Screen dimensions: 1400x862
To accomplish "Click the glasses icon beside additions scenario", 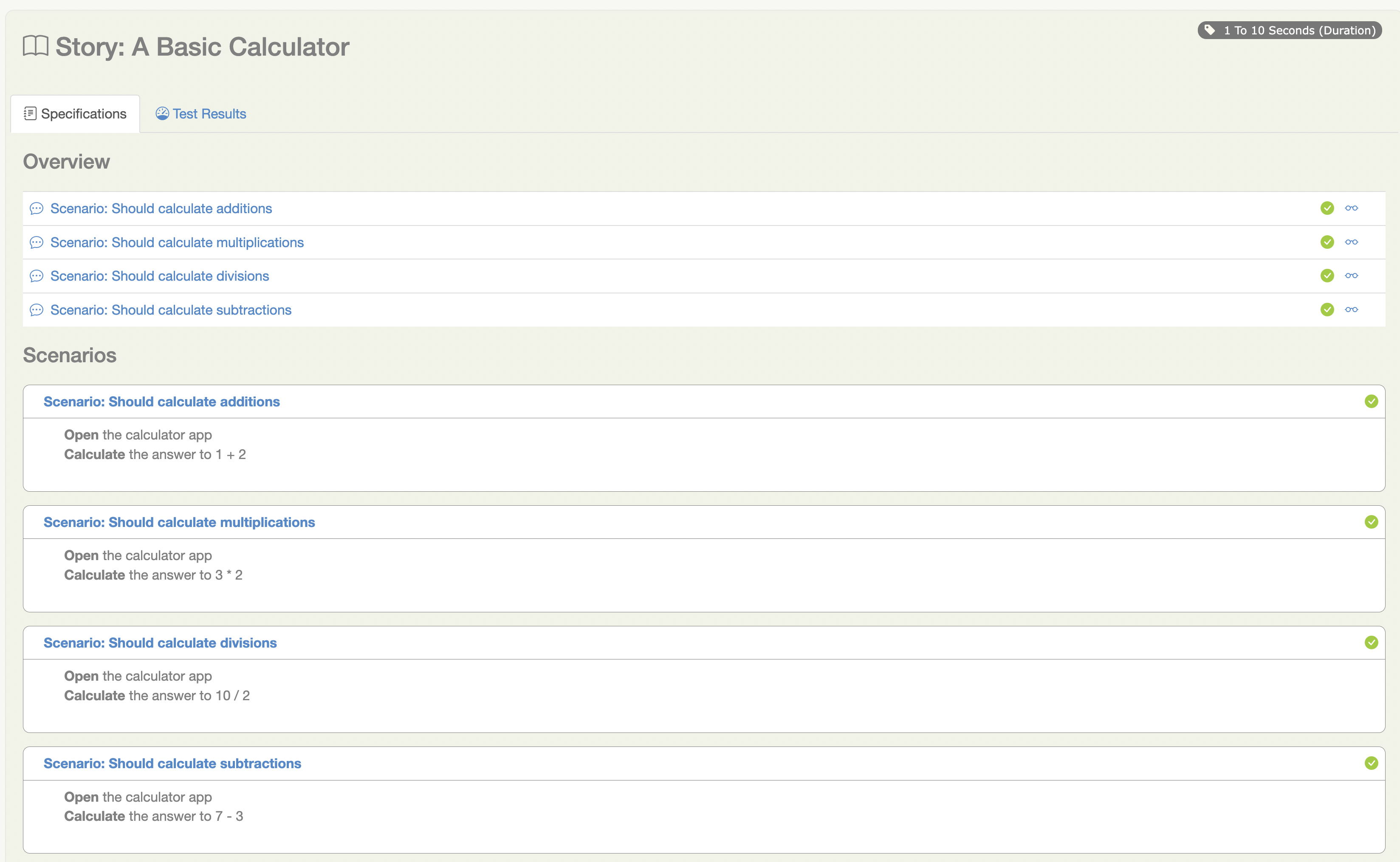I will [x=1351, y=208].
